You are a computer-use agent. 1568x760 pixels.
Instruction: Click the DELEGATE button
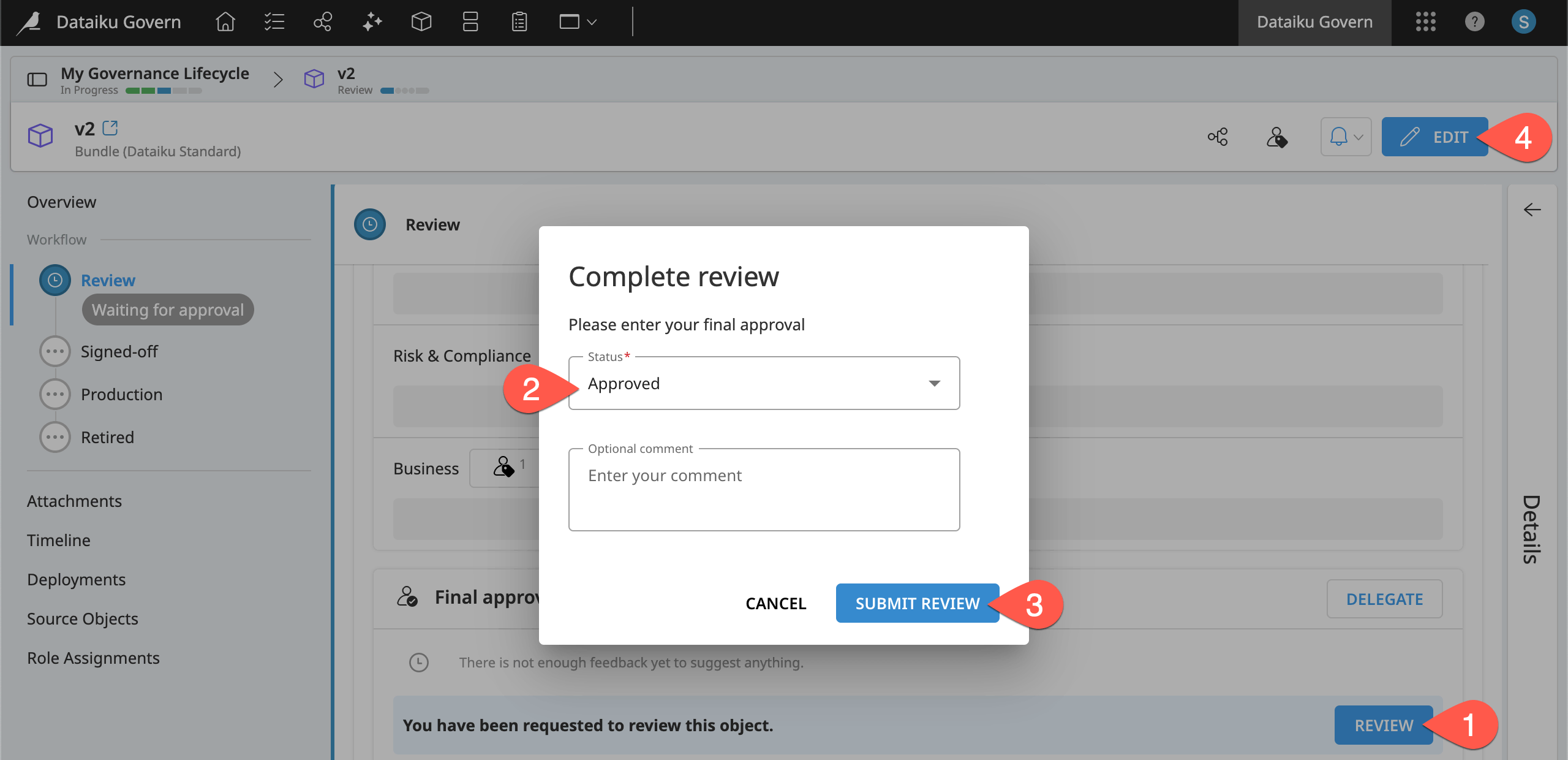coord(1385,599)
